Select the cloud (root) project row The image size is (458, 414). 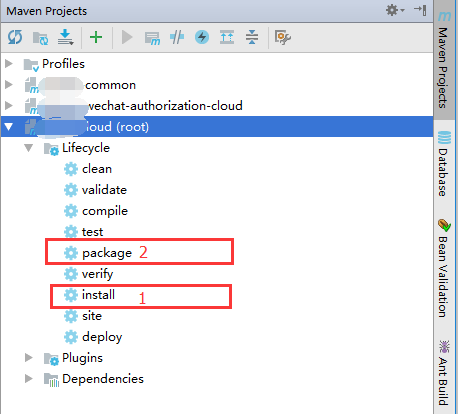(x=217, y=127)
